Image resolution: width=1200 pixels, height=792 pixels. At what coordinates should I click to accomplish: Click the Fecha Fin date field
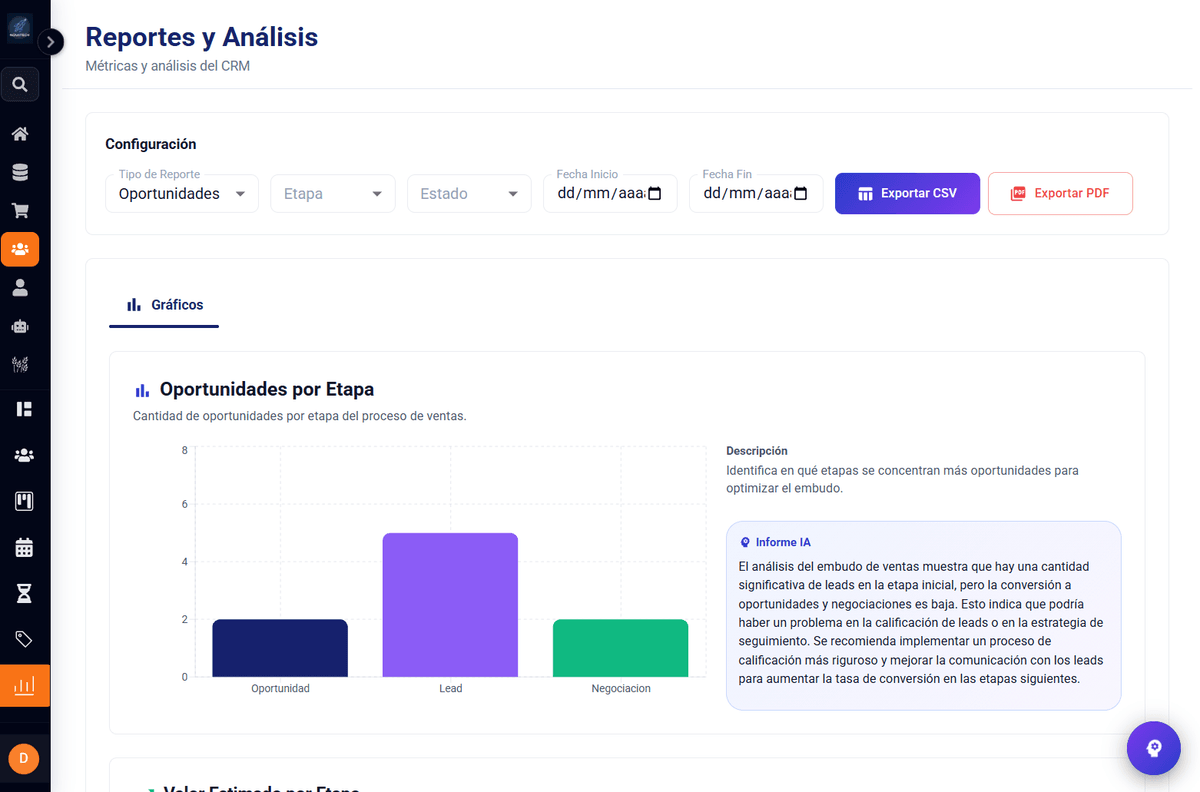pos(756,194)
